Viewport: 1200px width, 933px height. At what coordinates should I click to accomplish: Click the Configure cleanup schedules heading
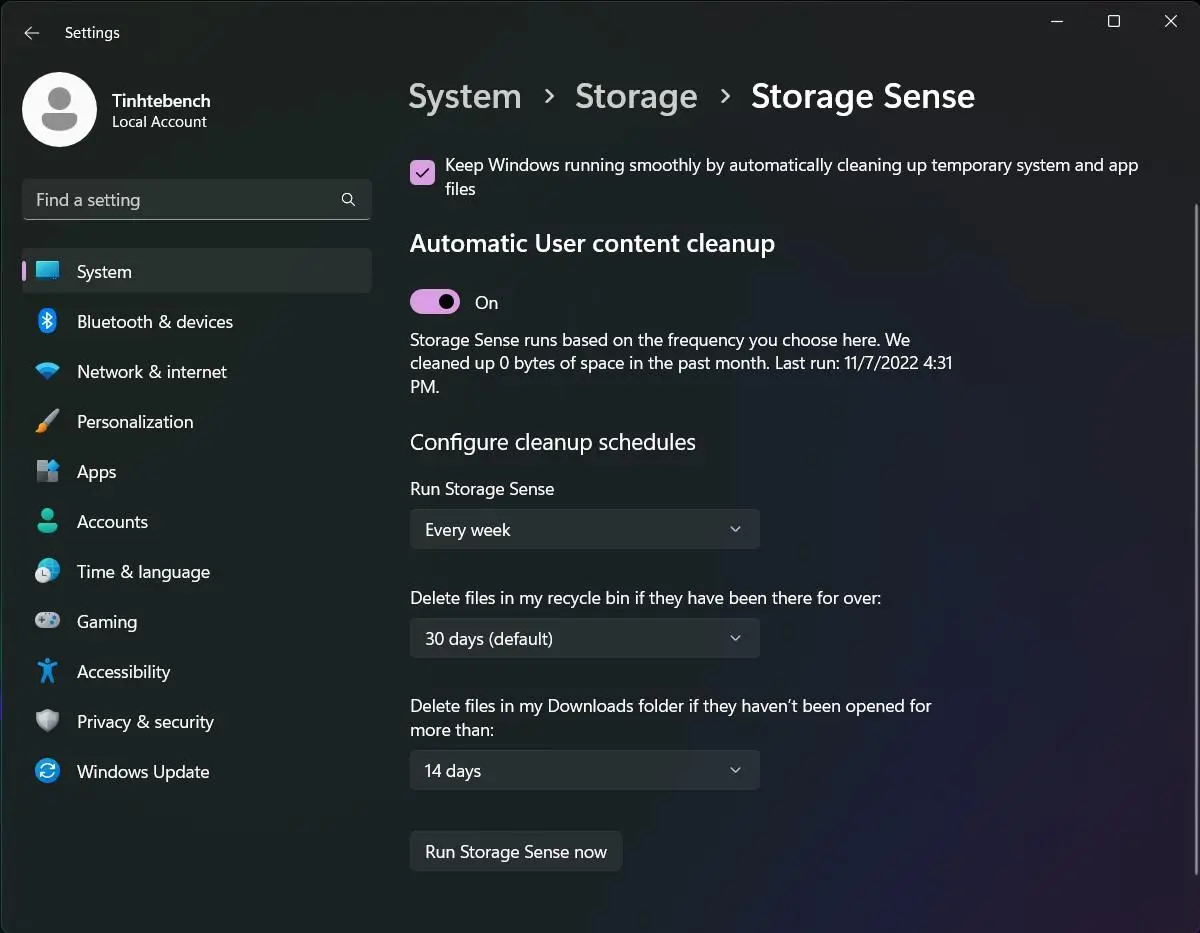(x=553, y=442)
